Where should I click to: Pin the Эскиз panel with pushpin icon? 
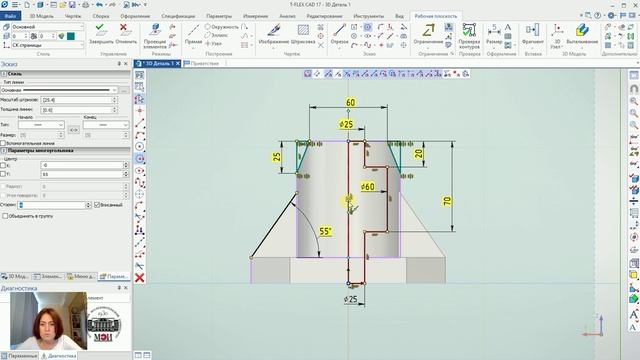[119, 64]
